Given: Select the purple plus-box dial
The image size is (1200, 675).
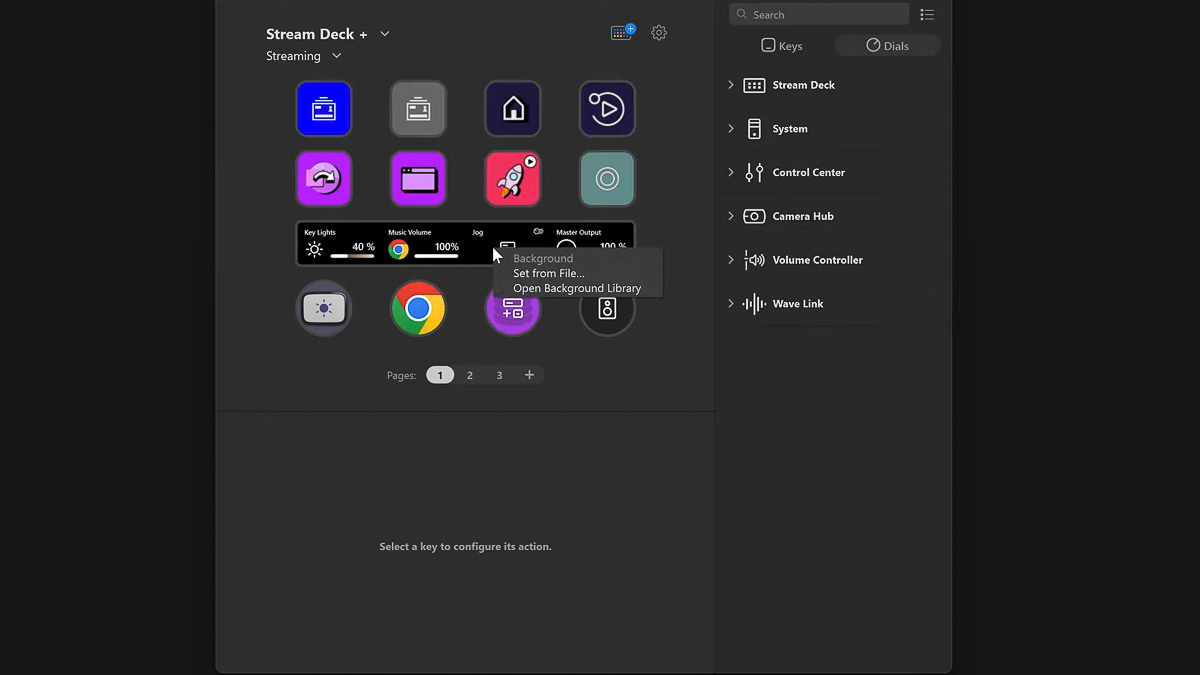Looking at the screenshot, I should [513, 309].
